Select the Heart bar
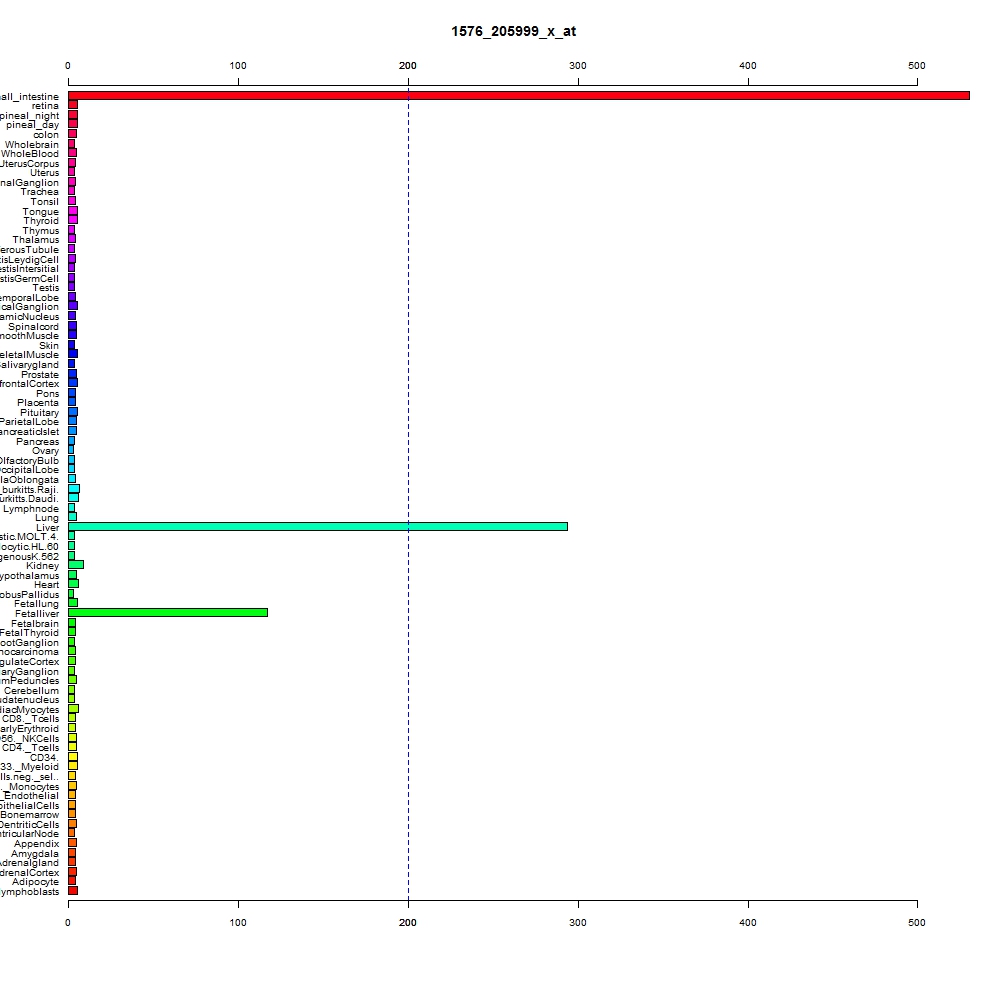Screen dimensions: 1000x1000 point(73,584)
